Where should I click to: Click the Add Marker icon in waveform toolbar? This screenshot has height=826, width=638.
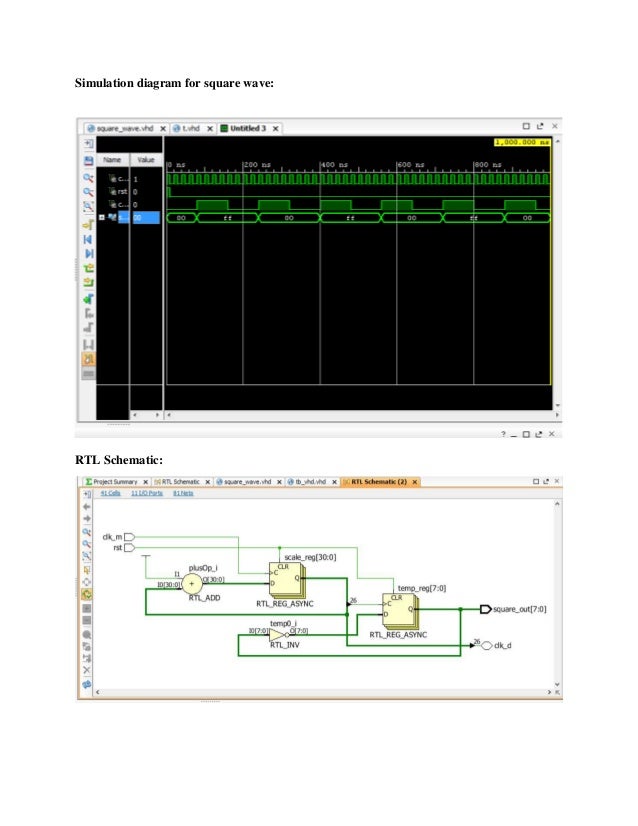point(89,299)
